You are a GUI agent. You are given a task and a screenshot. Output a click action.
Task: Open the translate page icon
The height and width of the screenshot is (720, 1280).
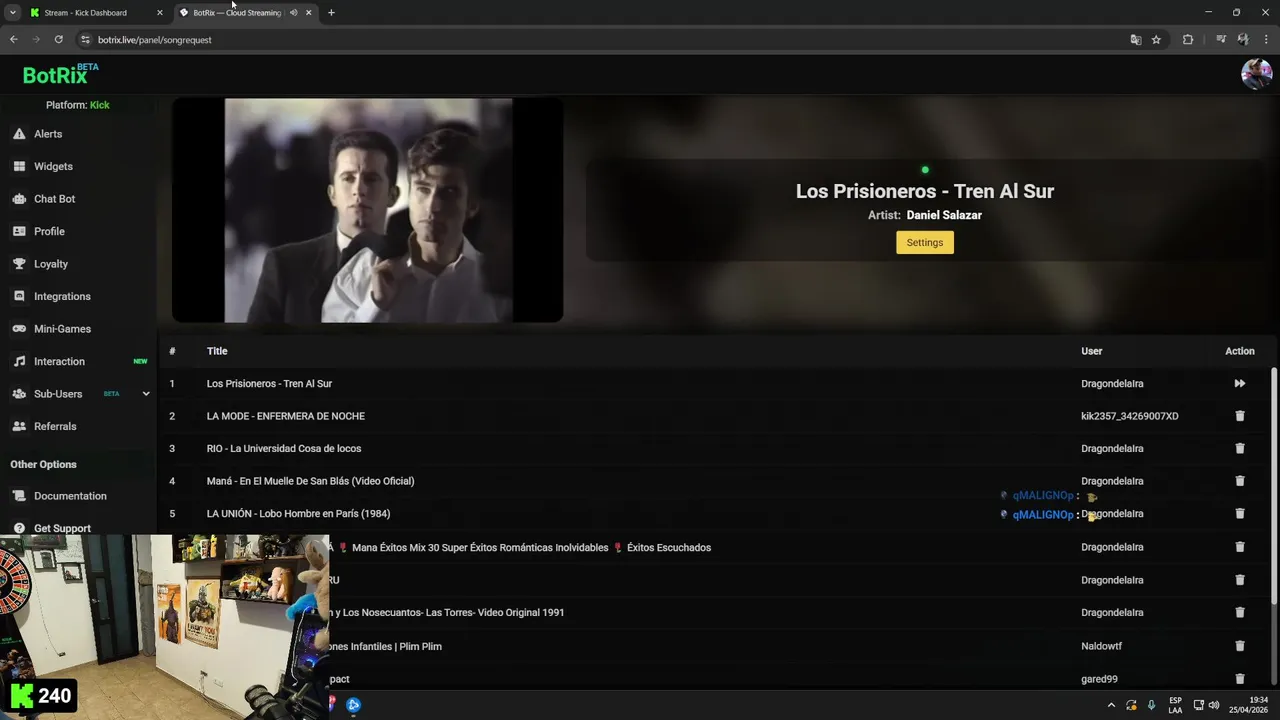pyautogui.click(x=1135, y=40)
